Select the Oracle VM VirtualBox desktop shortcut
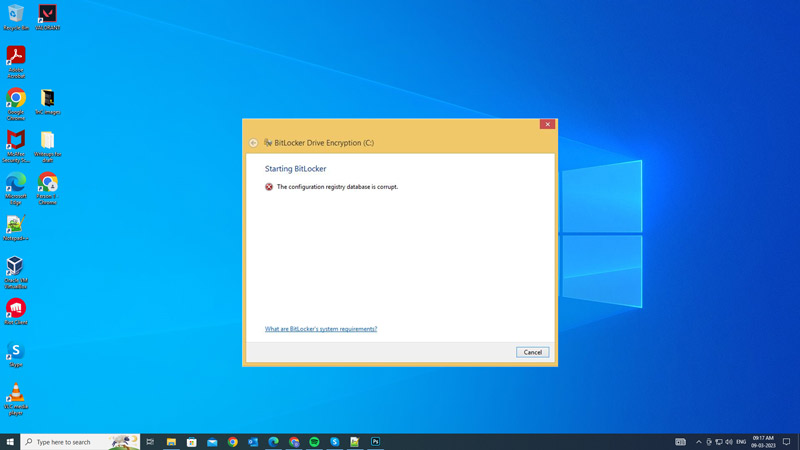Screen dimensions: 800x450 click(16, 272)
